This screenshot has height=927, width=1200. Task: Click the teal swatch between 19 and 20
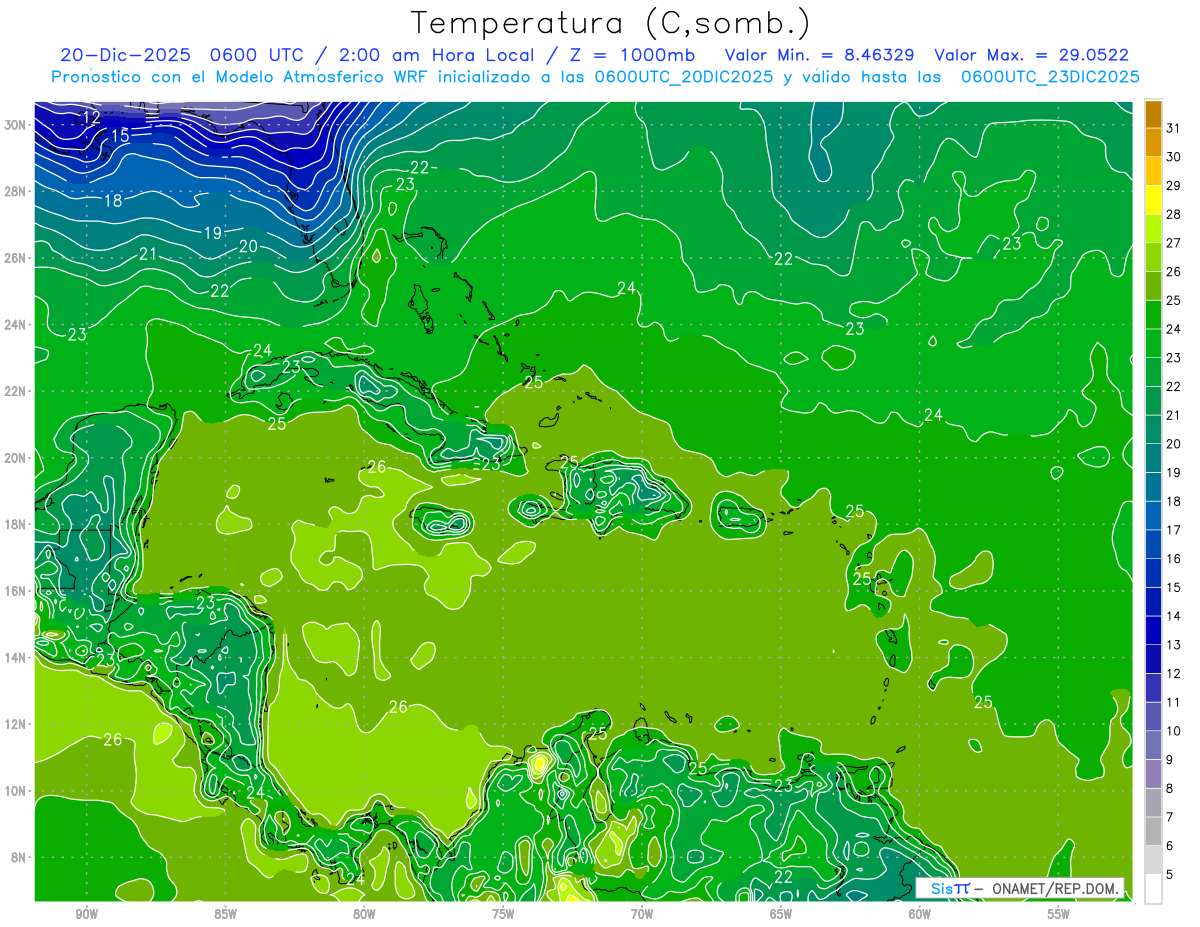(1154, 458)
